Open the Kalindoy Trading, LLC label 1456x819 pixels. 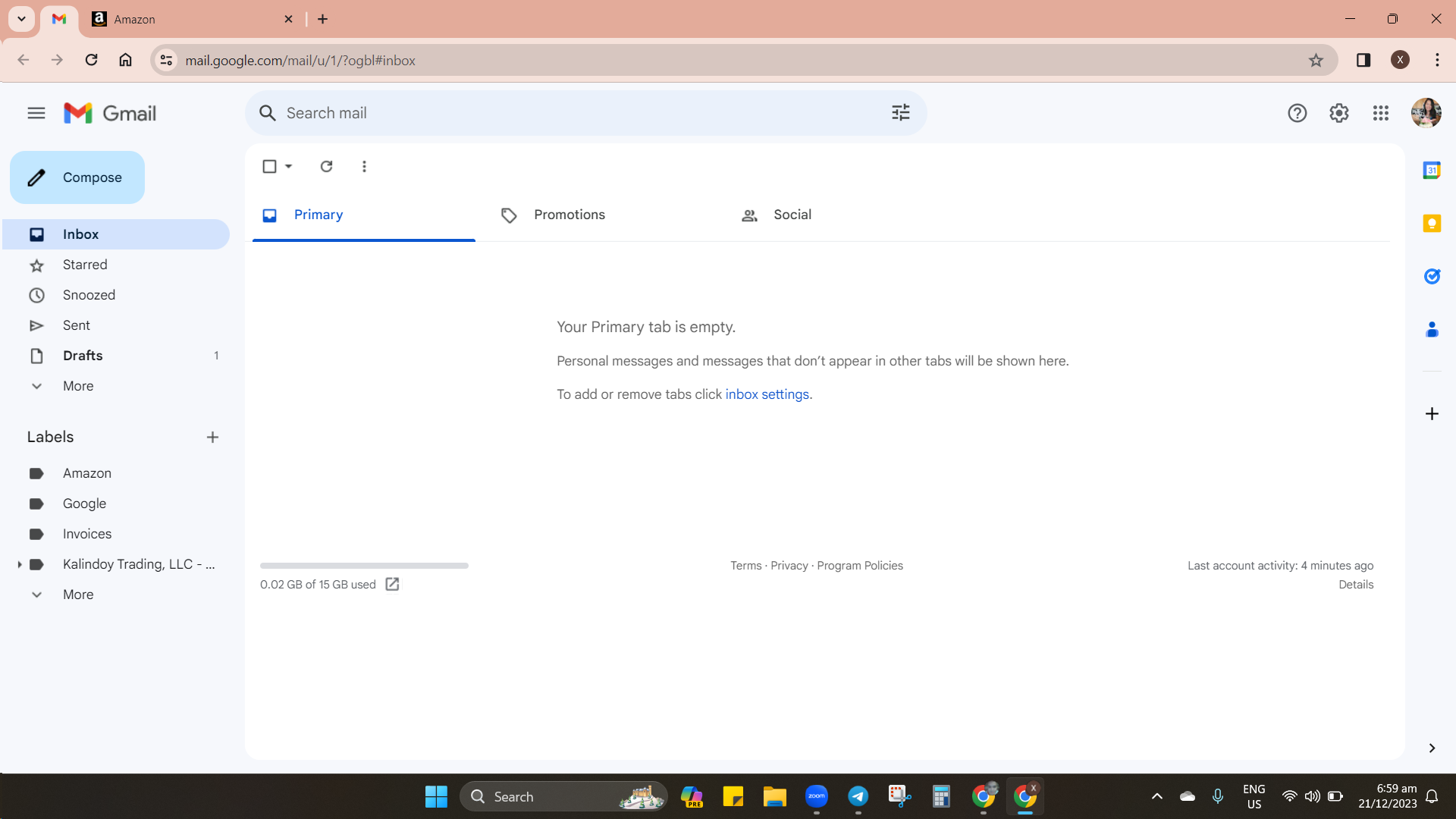click(x=139, y=564)
